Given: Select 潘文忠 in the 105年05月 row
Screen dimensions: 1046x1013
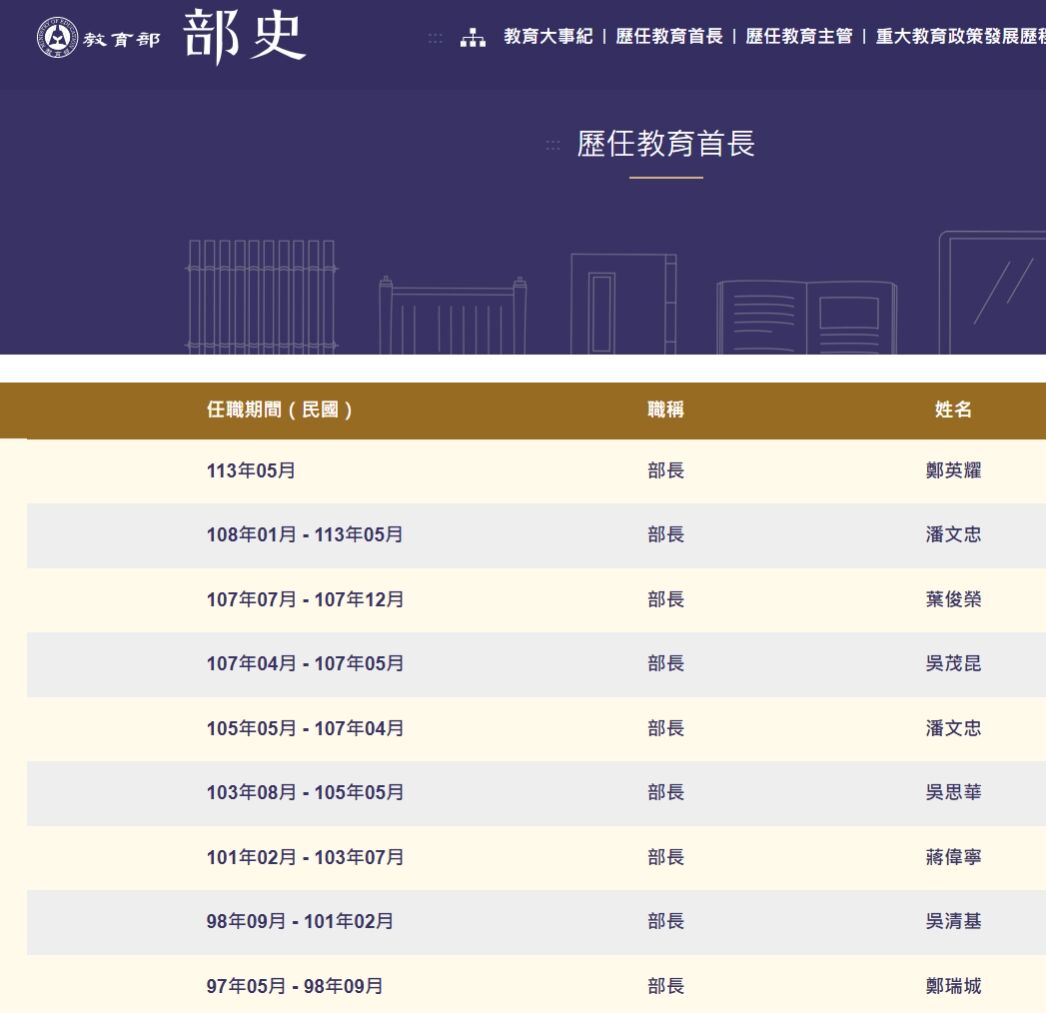Looking at the screenshot, I should (953, 728).
